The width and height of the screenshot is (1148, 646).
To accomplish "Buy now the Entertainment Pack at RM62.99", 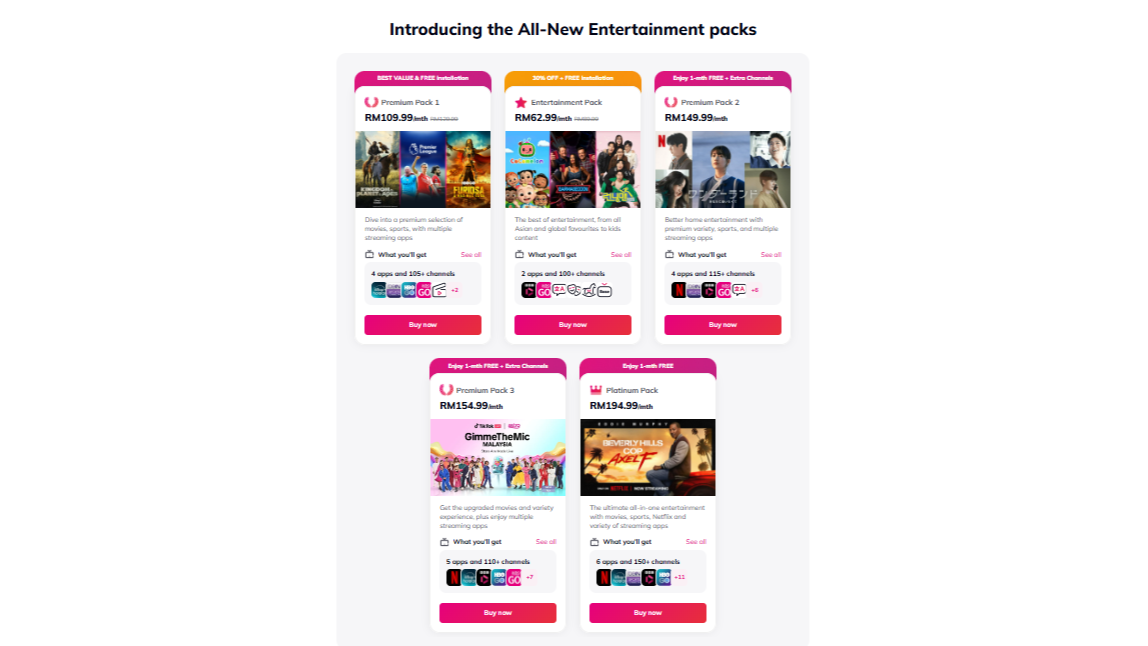I will click(573, 325).
